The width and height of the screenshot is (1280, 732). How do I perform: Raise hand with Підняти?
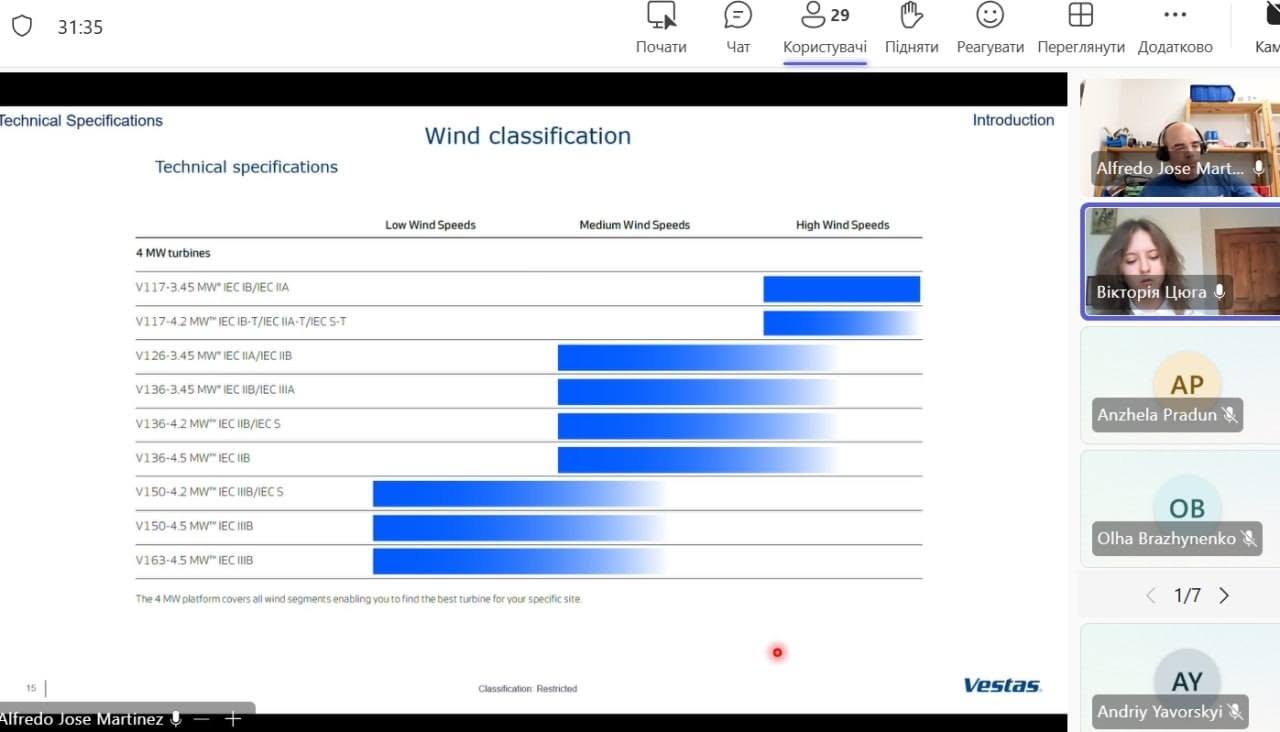click(x=911, y=29)
